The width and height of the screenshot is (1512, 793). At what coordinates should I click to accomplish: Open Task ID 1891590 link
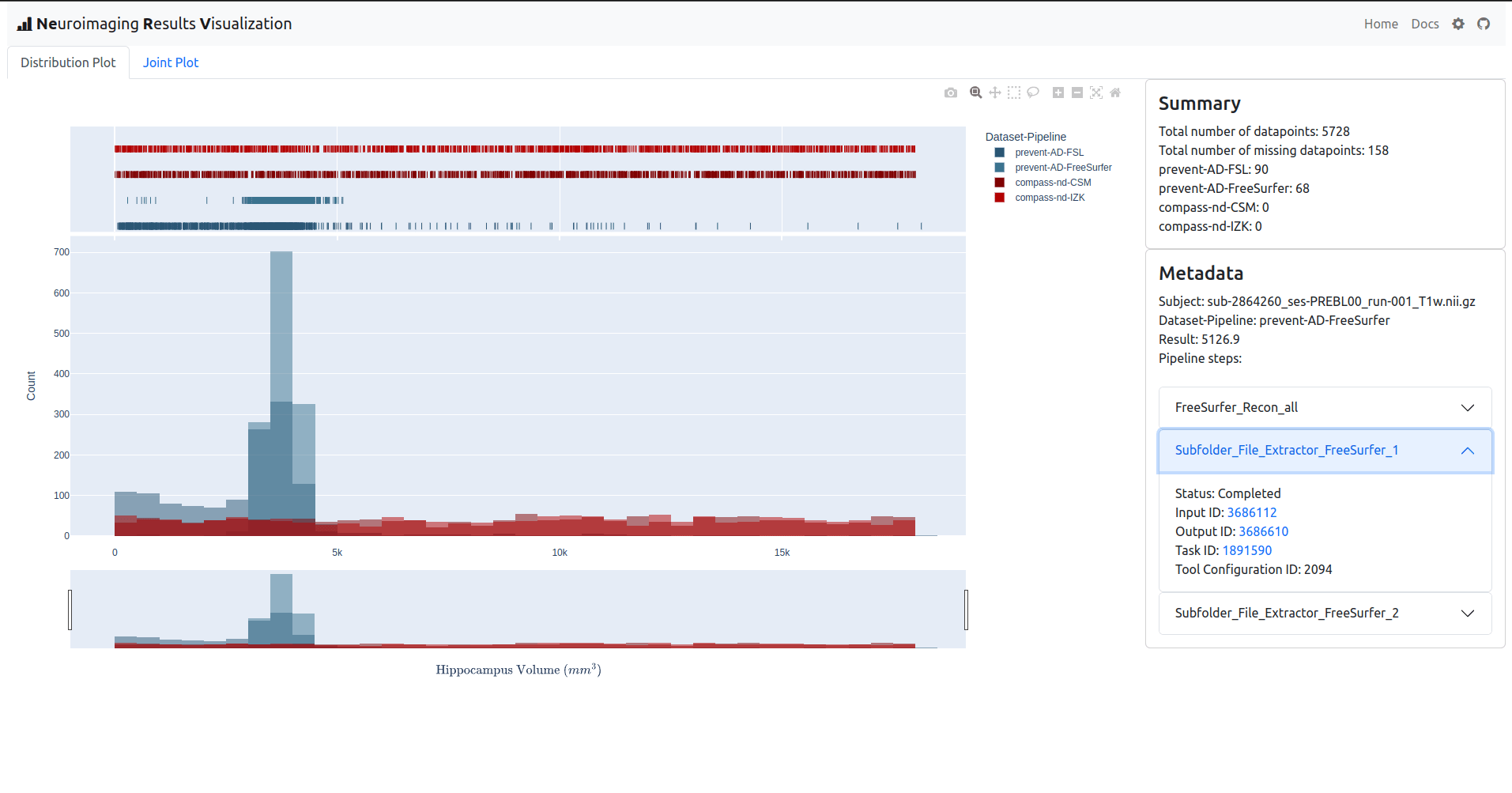pyautogui.click(x=1247, y=550)
